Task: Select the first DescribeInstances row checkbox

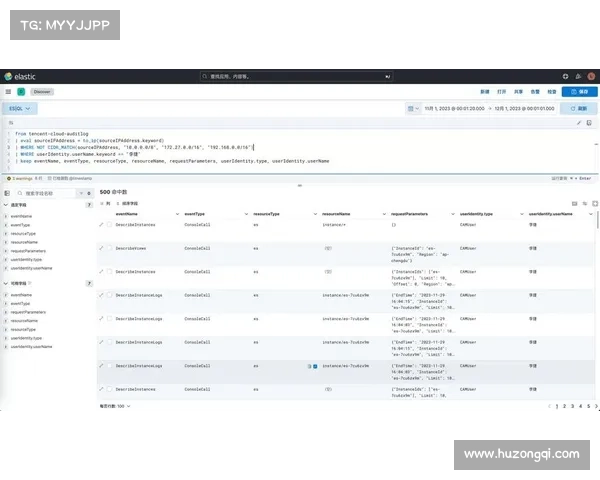Action: point(109,224)
